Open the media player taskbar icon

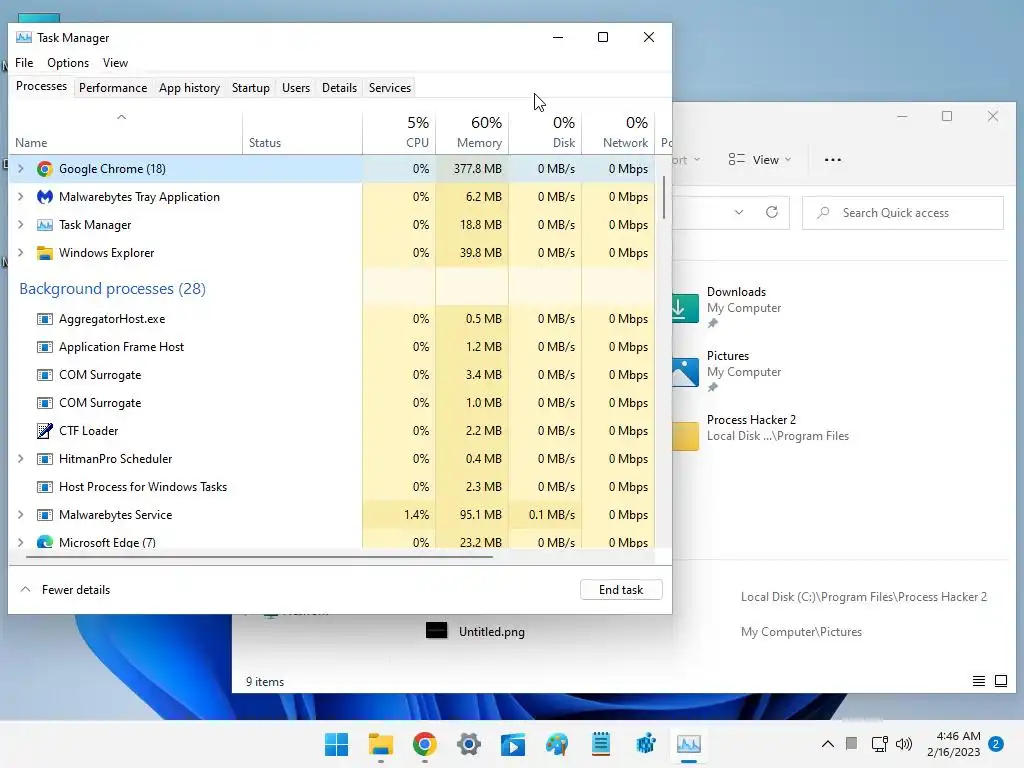coord(513,744)
